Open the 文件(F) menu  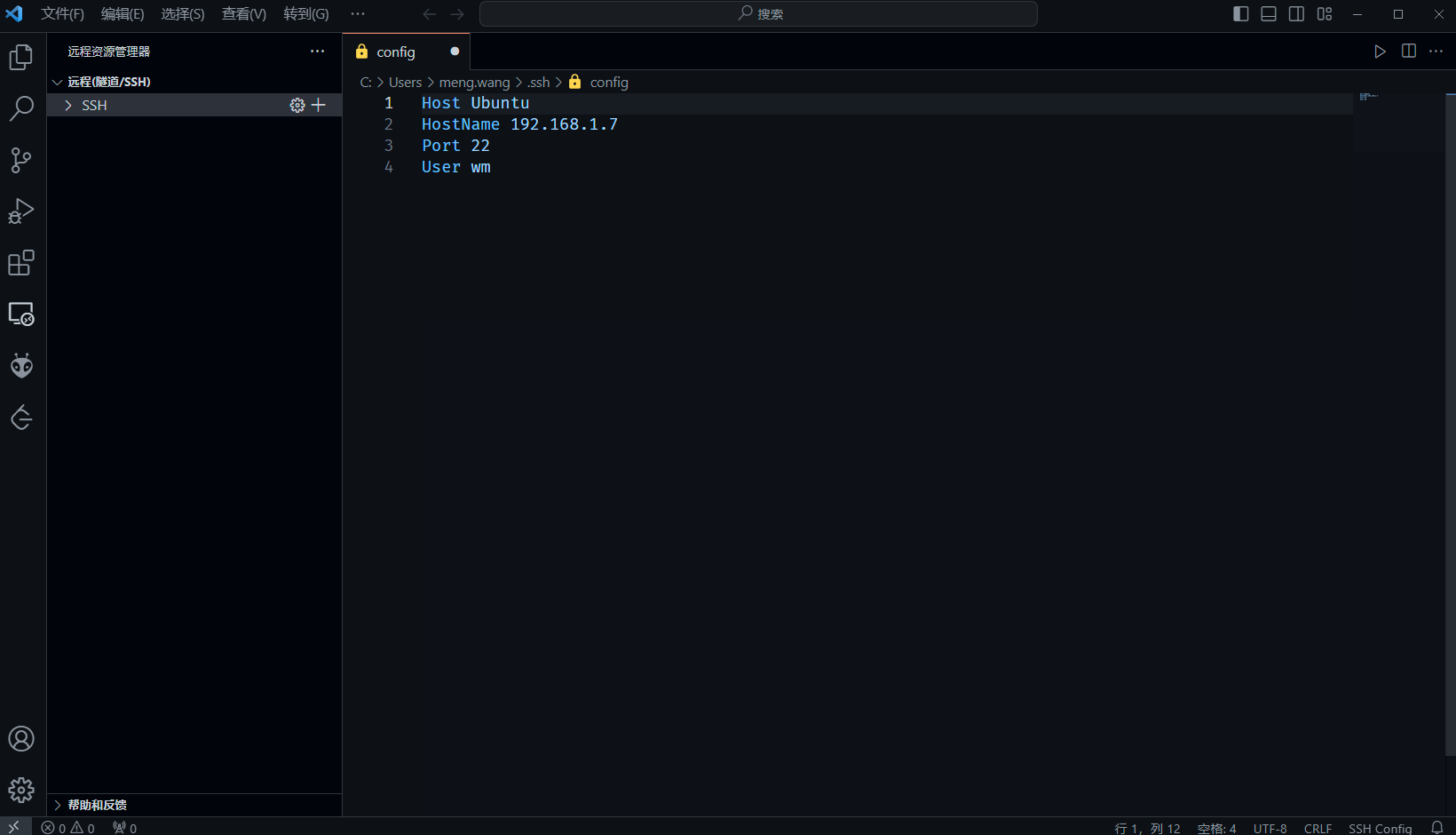(62, 14)
